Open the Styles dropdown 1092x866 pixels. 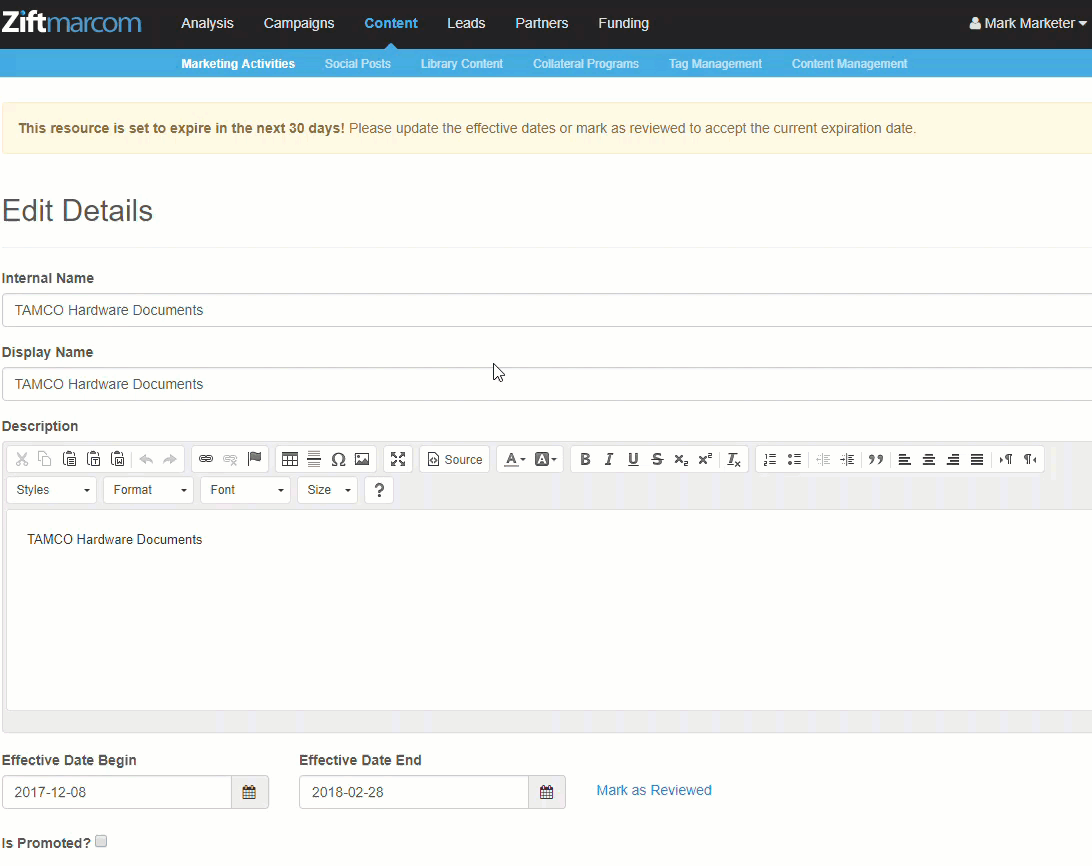point(52,490)
